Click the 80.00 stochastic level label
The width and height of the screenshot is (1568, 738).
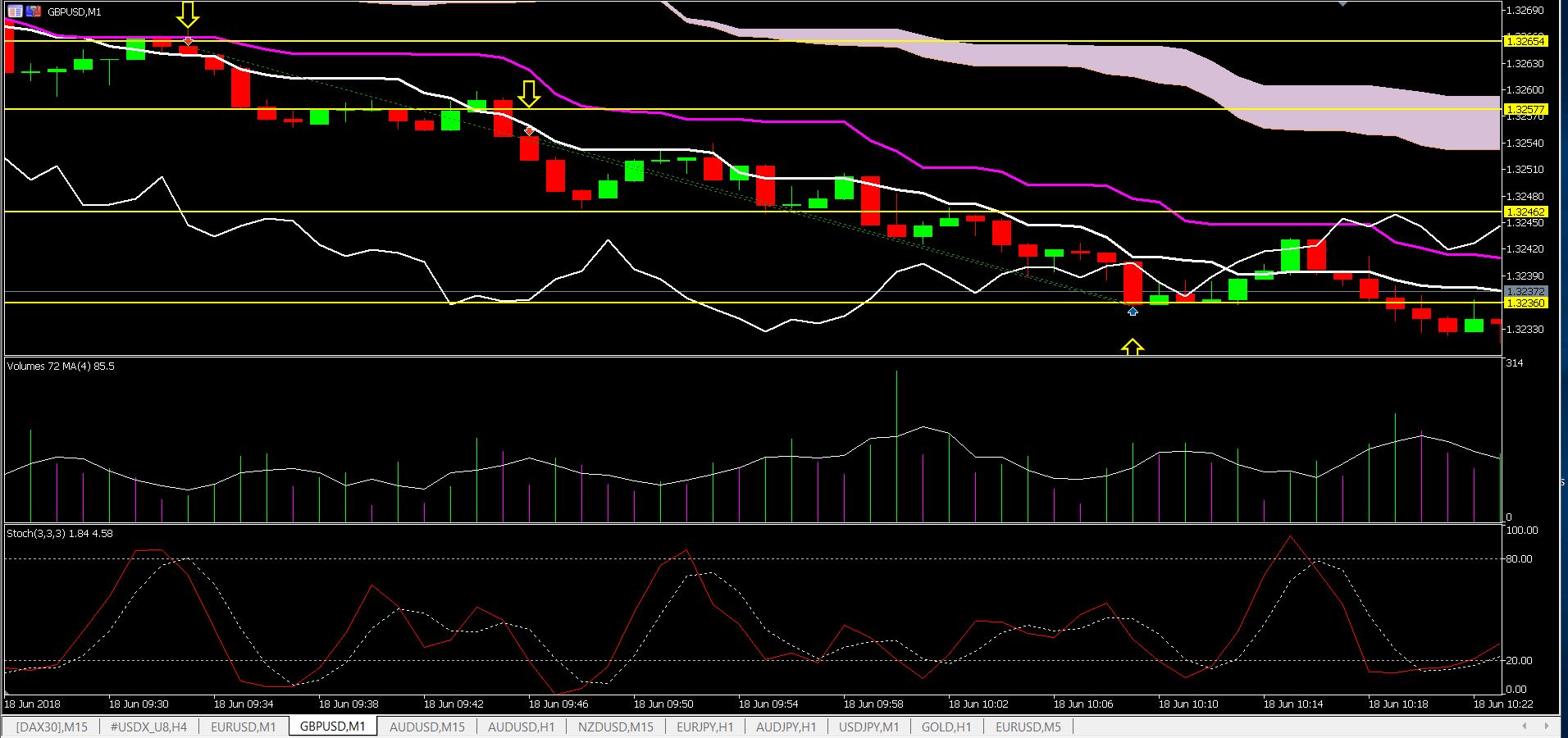pyautogui.click(x=1519, y=559)
